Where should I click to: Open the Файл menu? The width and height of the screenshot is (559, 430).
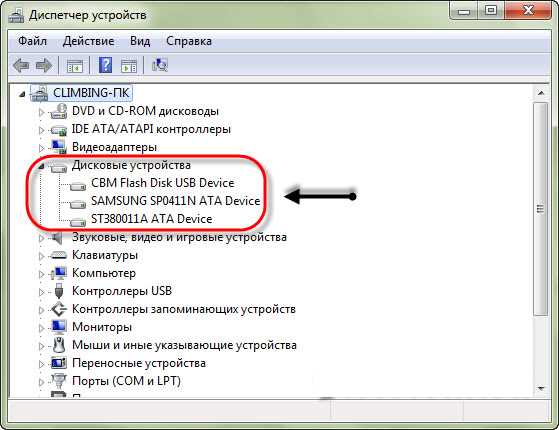[32, 41]
